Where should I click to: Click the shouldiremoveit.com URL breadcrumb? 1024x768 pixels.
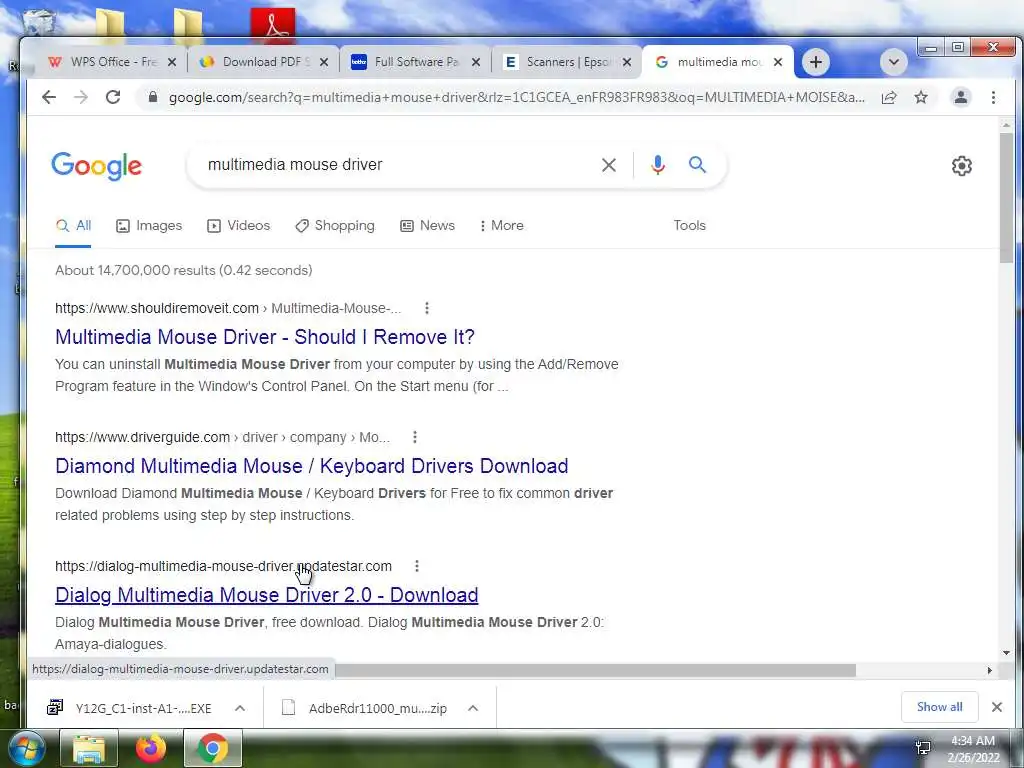228,308
